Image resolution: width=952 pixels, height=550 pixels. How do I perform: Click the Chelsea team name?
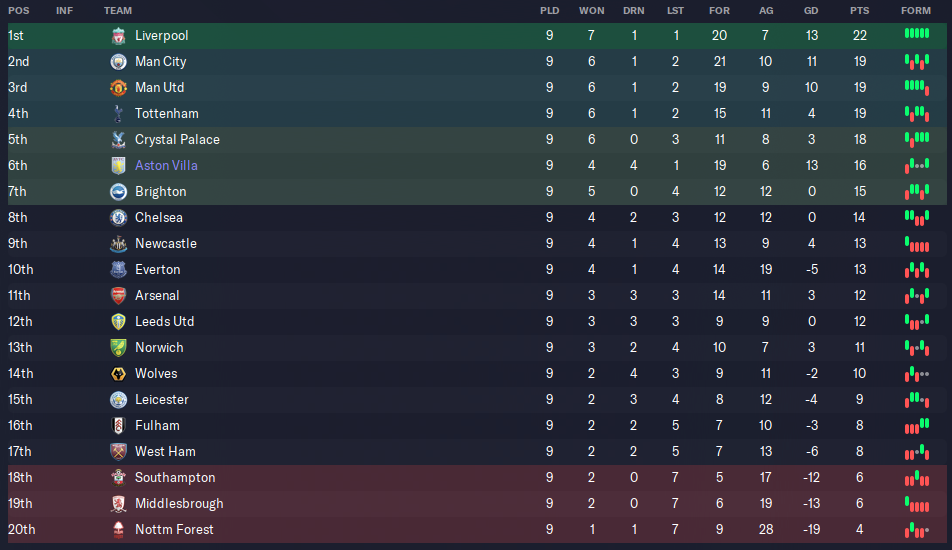coord(158,217)
